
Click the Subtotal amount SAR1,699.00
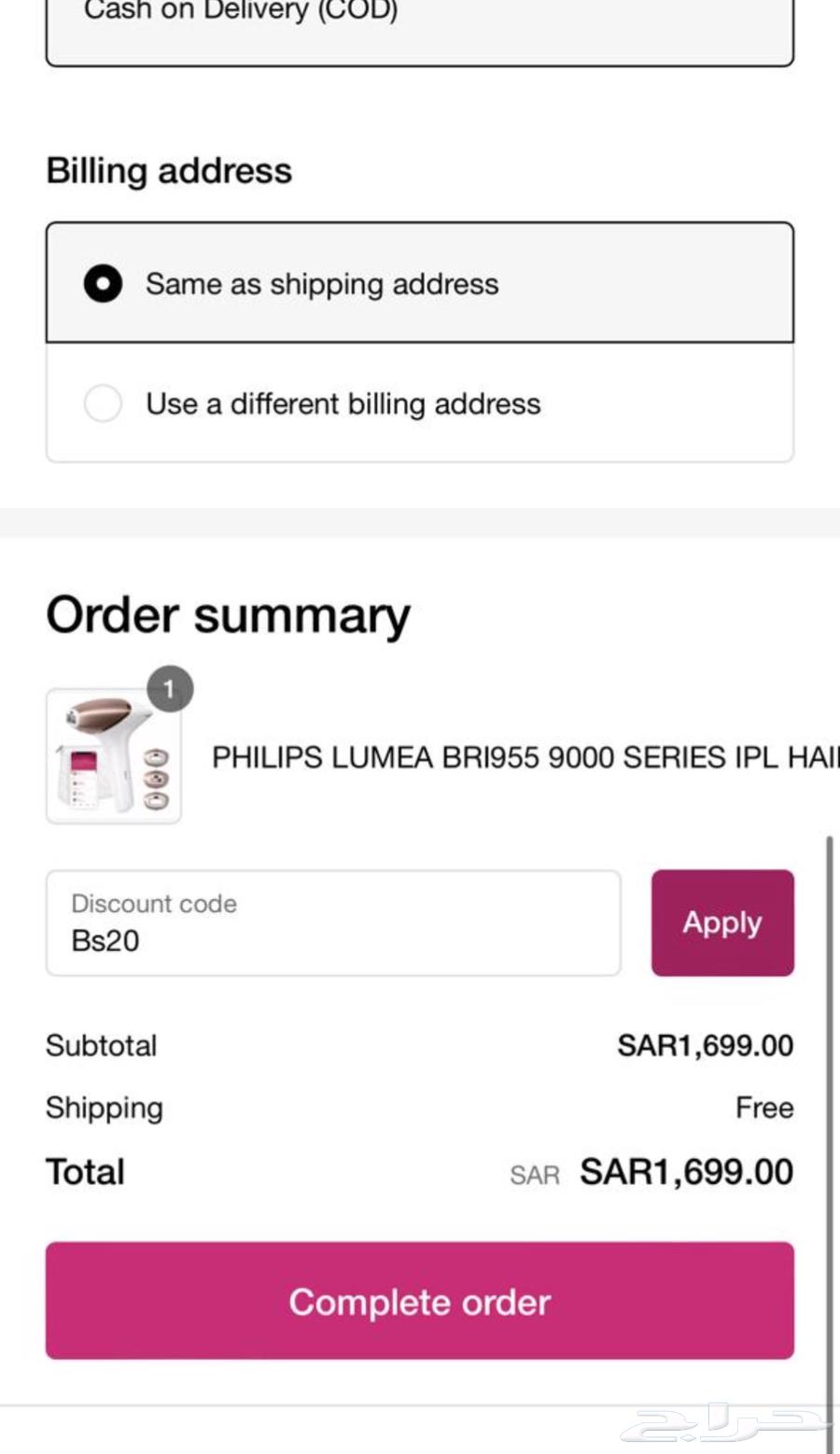(705, 1045)
